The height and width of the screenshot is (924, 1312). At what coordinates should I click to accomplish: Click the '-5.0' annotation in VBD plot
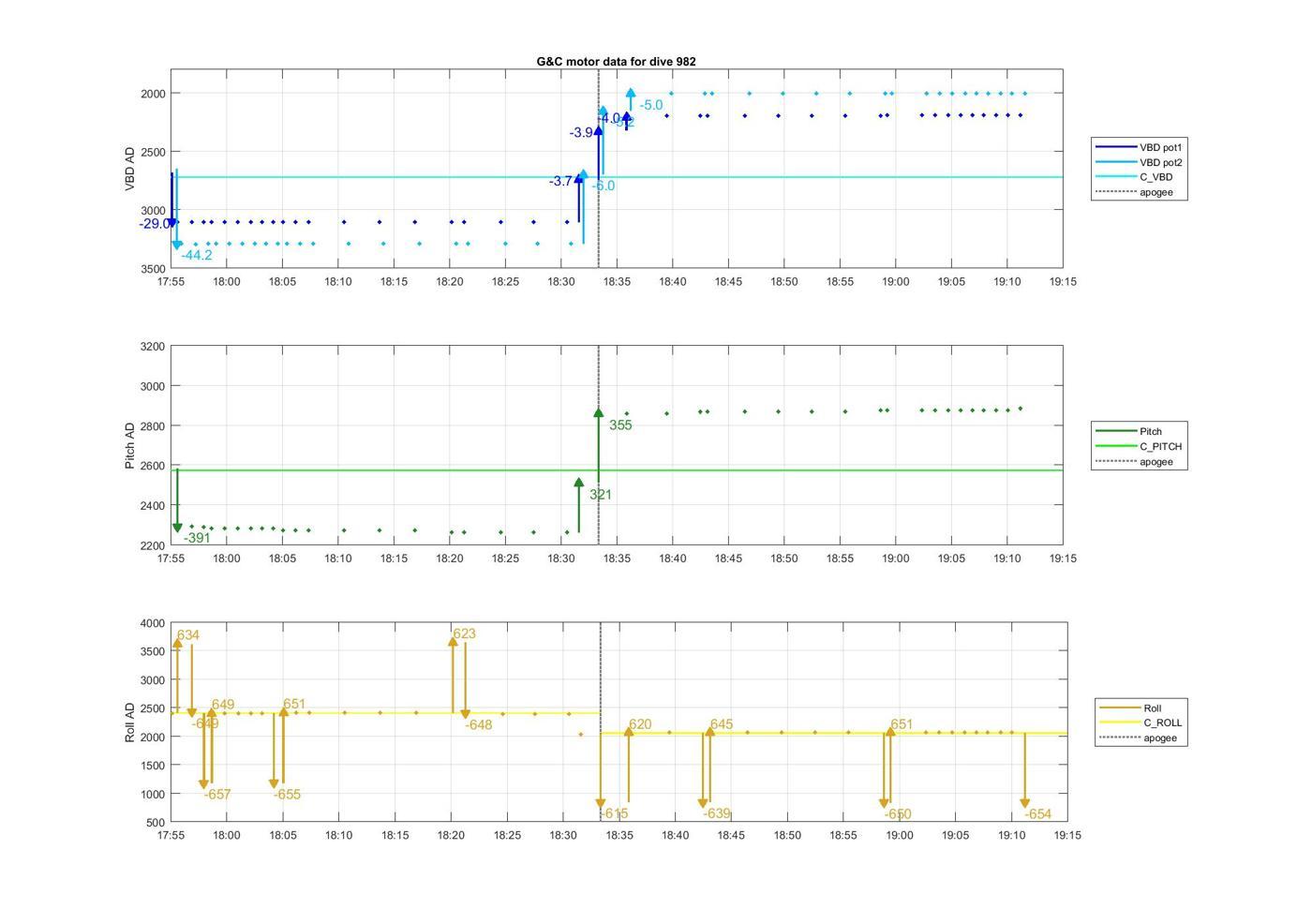[x=651, y=105]
